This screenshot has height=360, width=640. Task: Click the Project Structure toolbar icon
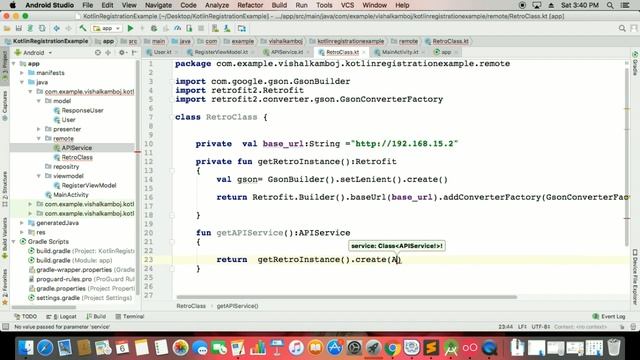click(x=242, y=29)
